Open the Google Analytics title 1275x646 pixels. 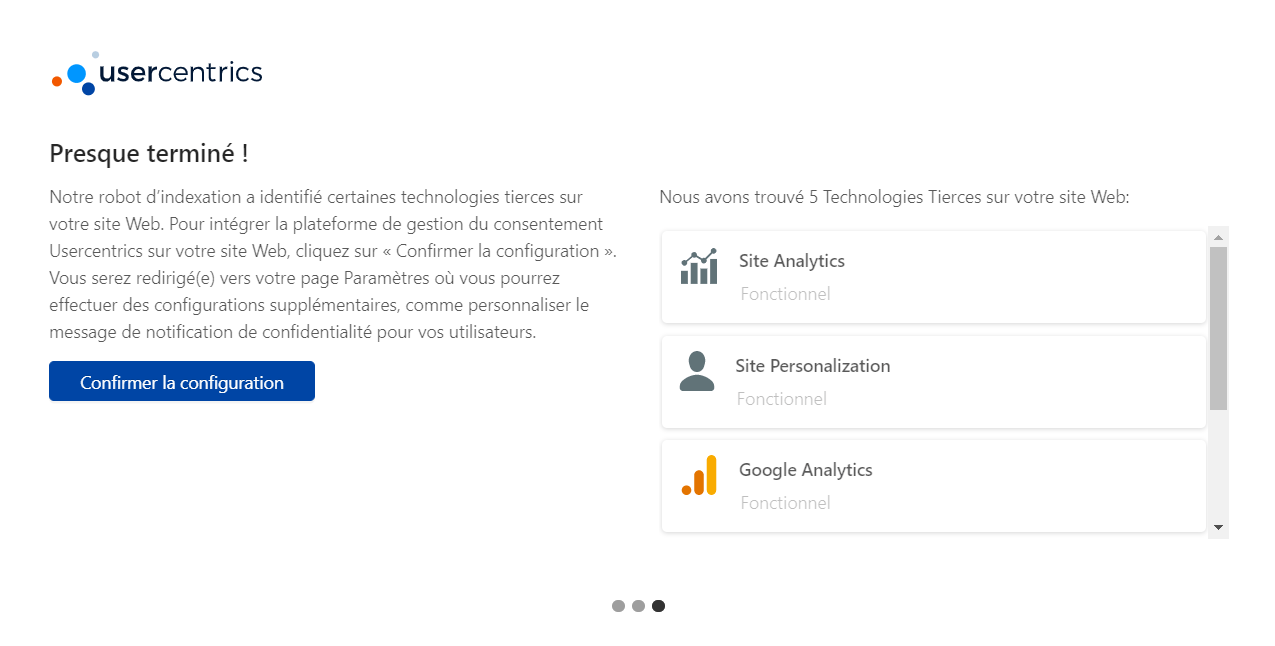[x=806, y=470]
